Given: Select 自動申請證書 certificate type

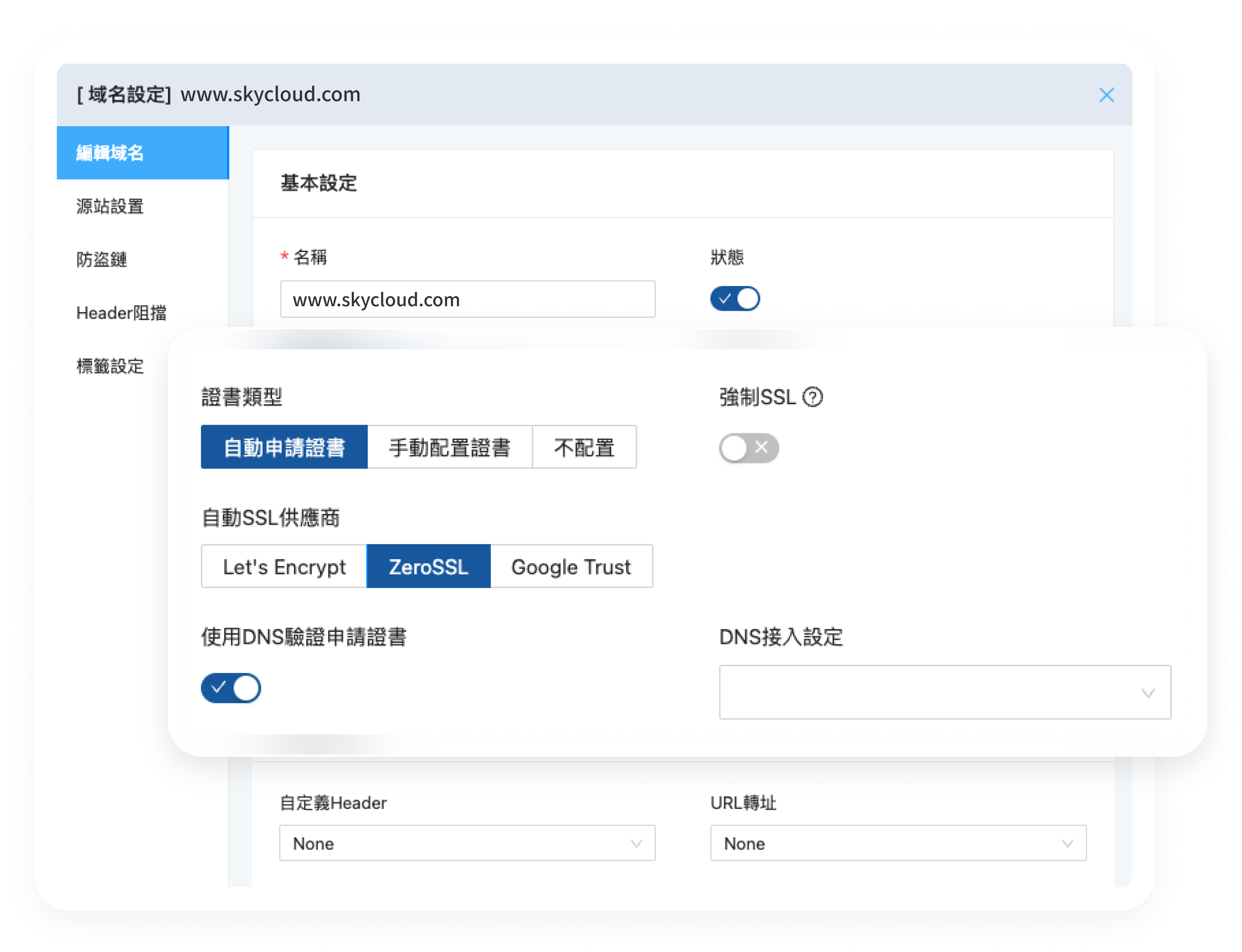Looking at the screenshot, I should pyautogui.click(x=284, y=447).
